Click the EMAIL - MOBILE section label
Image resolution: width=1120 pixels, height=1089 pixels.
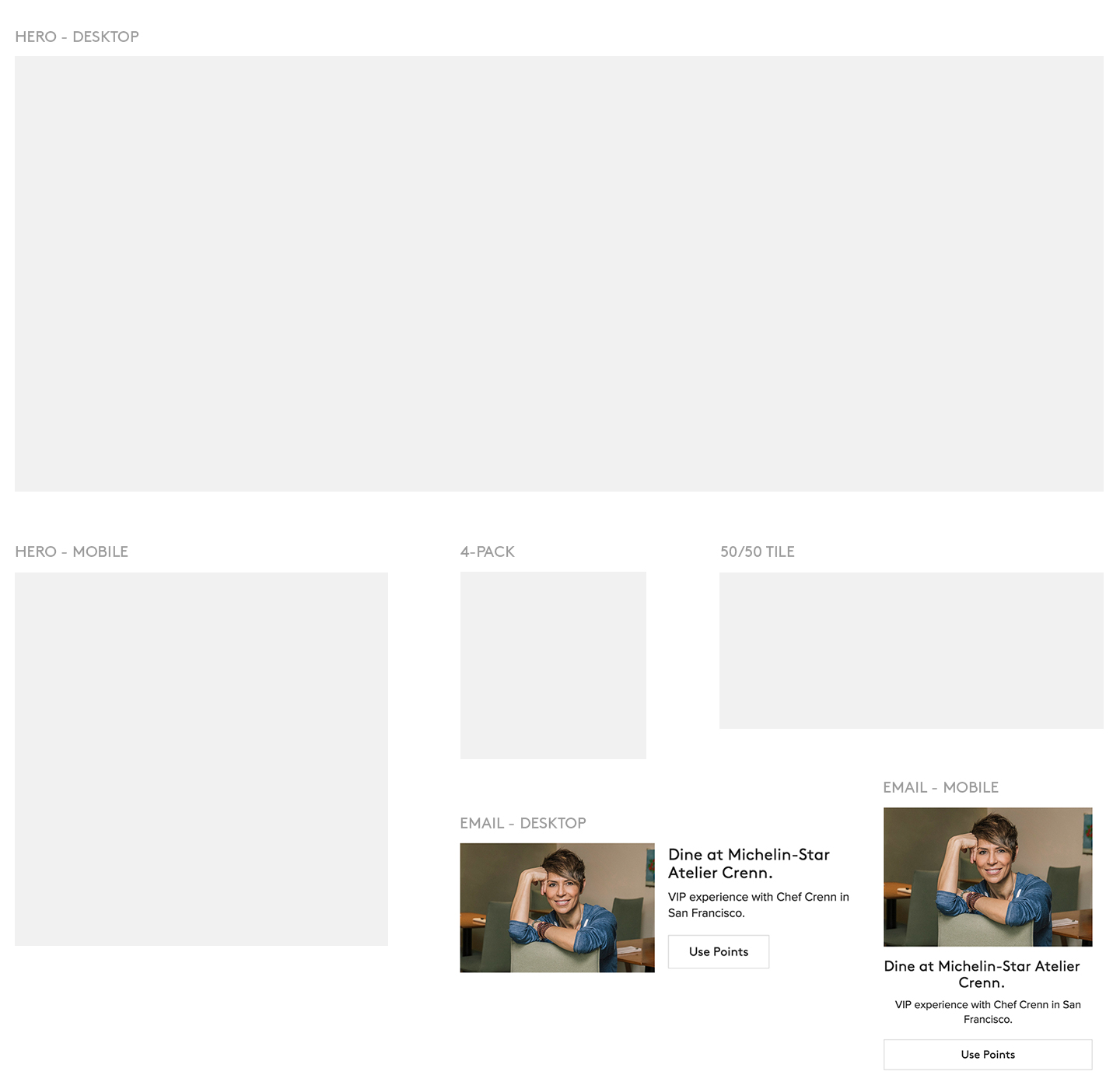pyautogui.click(x=940, y=787)
